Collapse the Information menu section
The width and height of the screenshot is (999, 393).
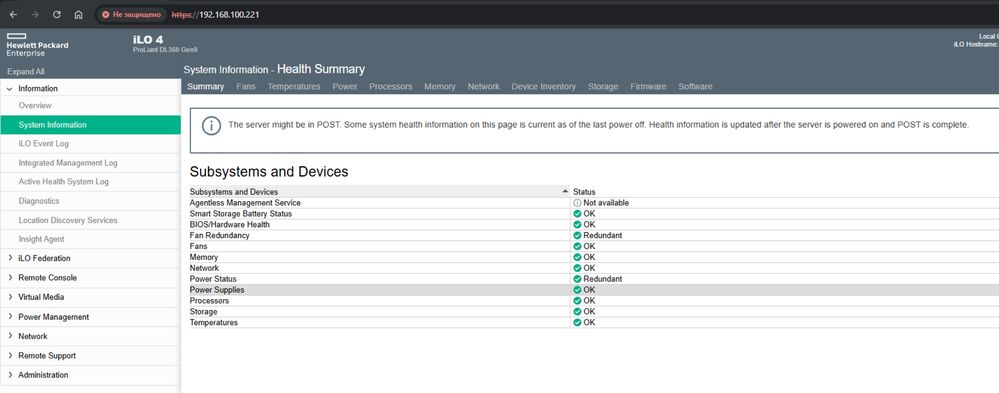10,89
